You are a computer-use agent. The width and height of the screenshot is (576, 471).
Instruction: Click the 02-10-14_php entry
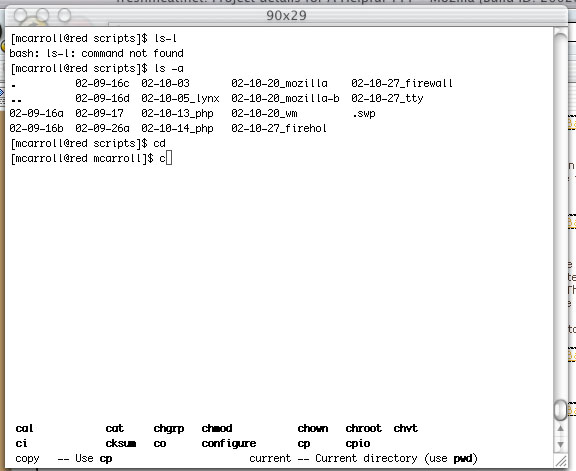[177, 129]
